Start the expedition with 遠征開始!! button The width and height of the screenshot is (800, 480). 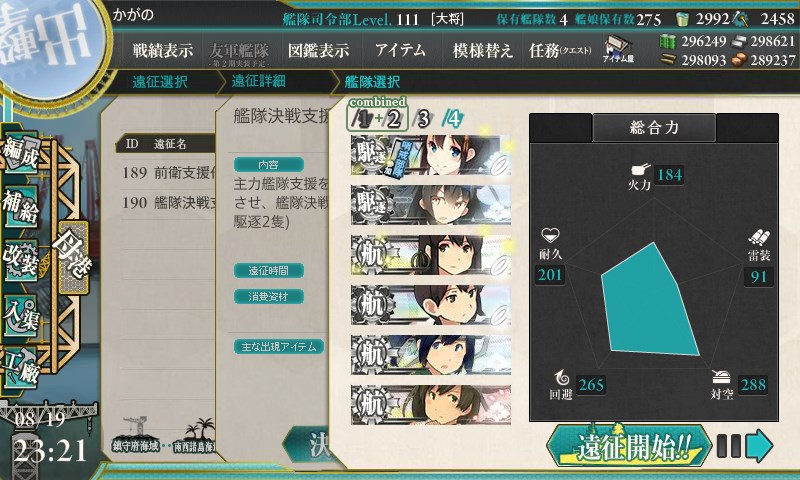629,446
